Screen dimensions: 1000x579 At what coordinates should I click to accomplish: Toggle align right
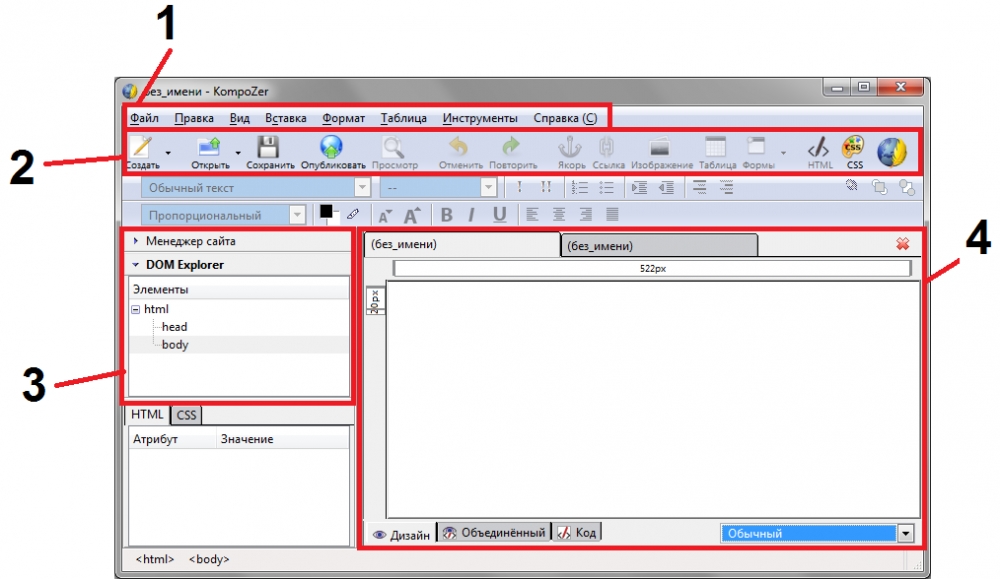tap(585, 215)
